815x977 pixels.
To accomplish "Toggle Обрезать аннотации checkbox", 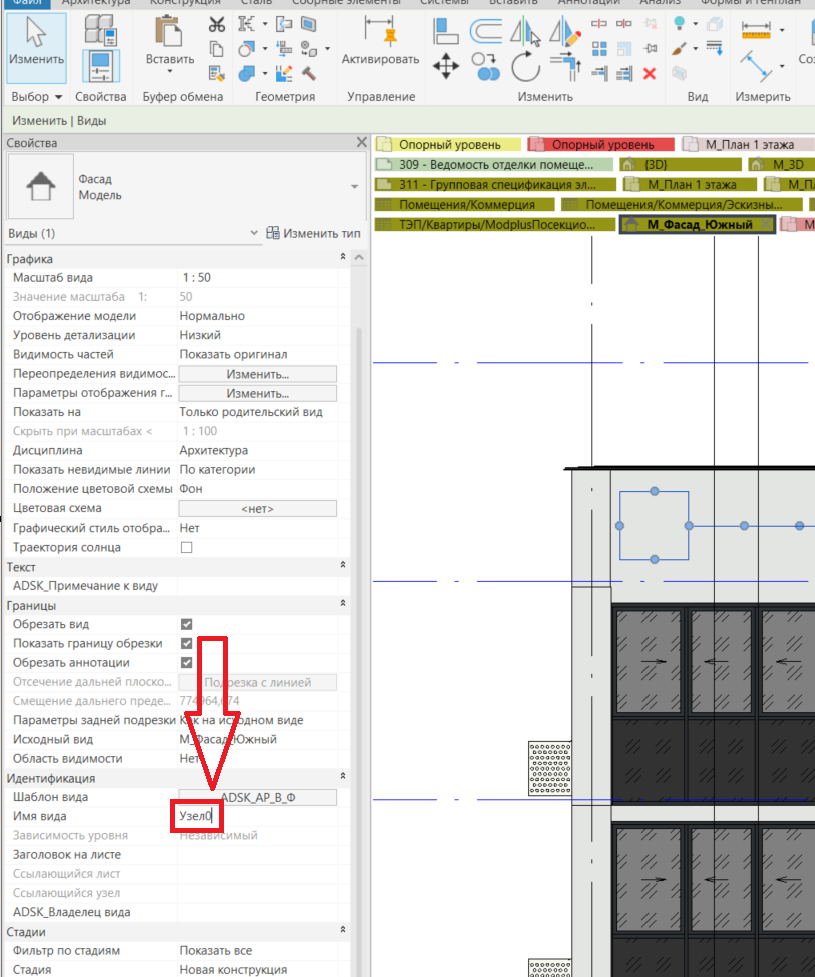I will (x=186, y=663).
